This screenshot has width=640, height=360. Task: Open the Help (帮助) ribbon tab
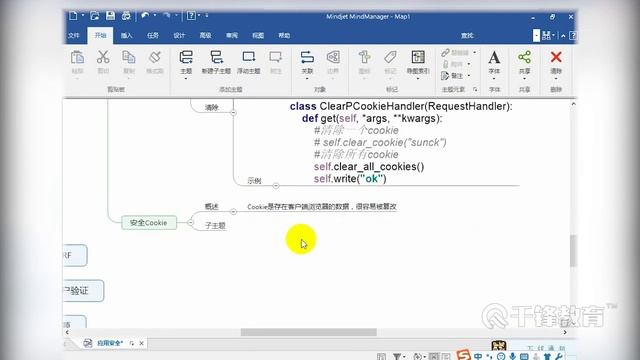pos(284,36)
